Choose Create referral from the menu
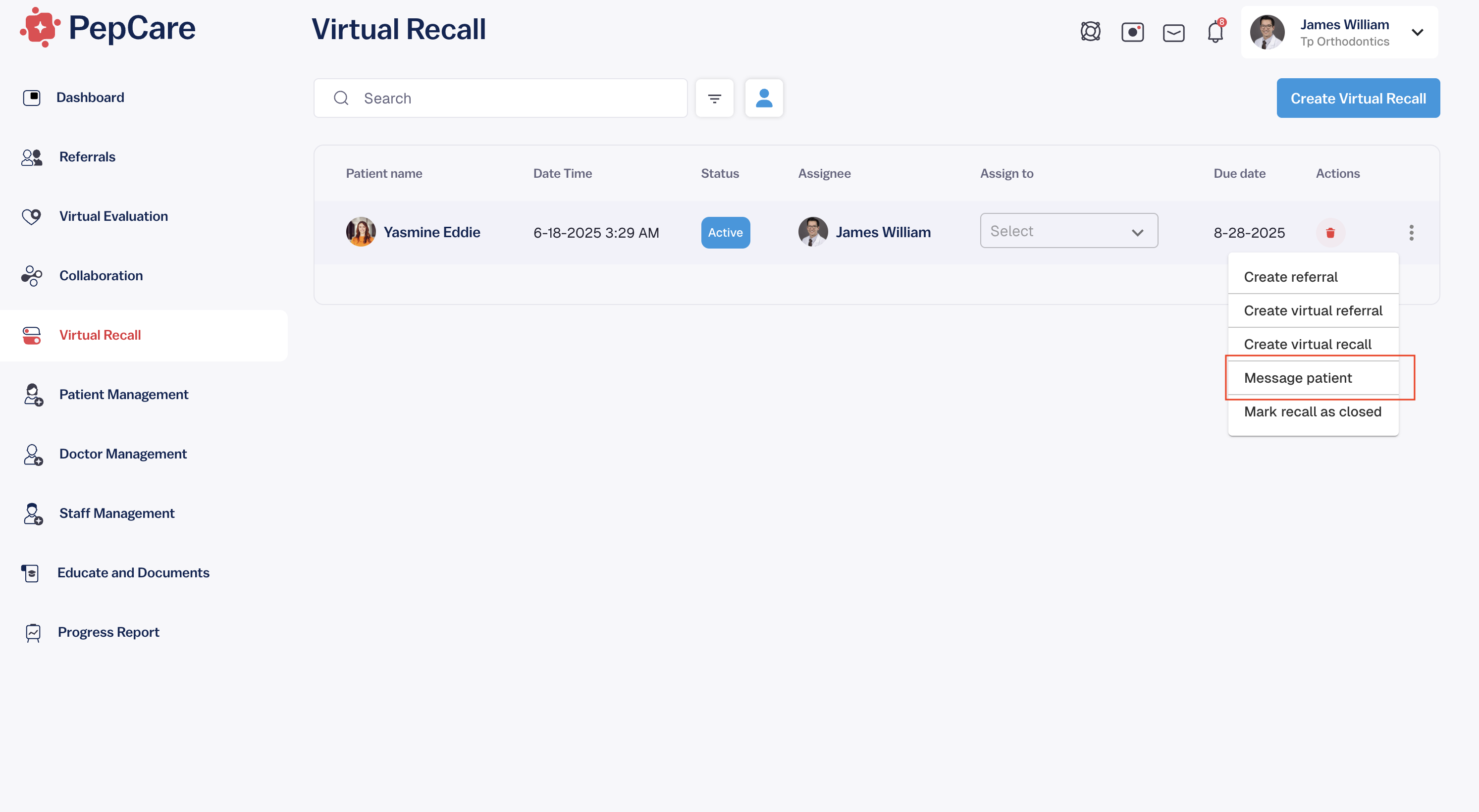 [x=1313, y=277]
